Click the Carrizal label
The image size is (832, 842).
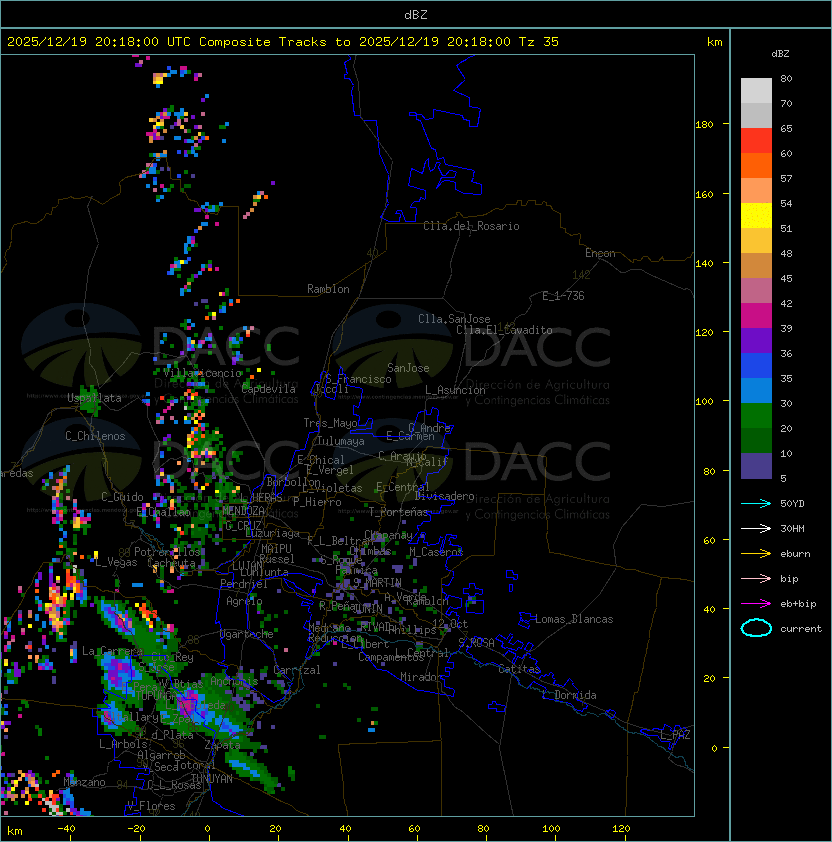(297, 670)
